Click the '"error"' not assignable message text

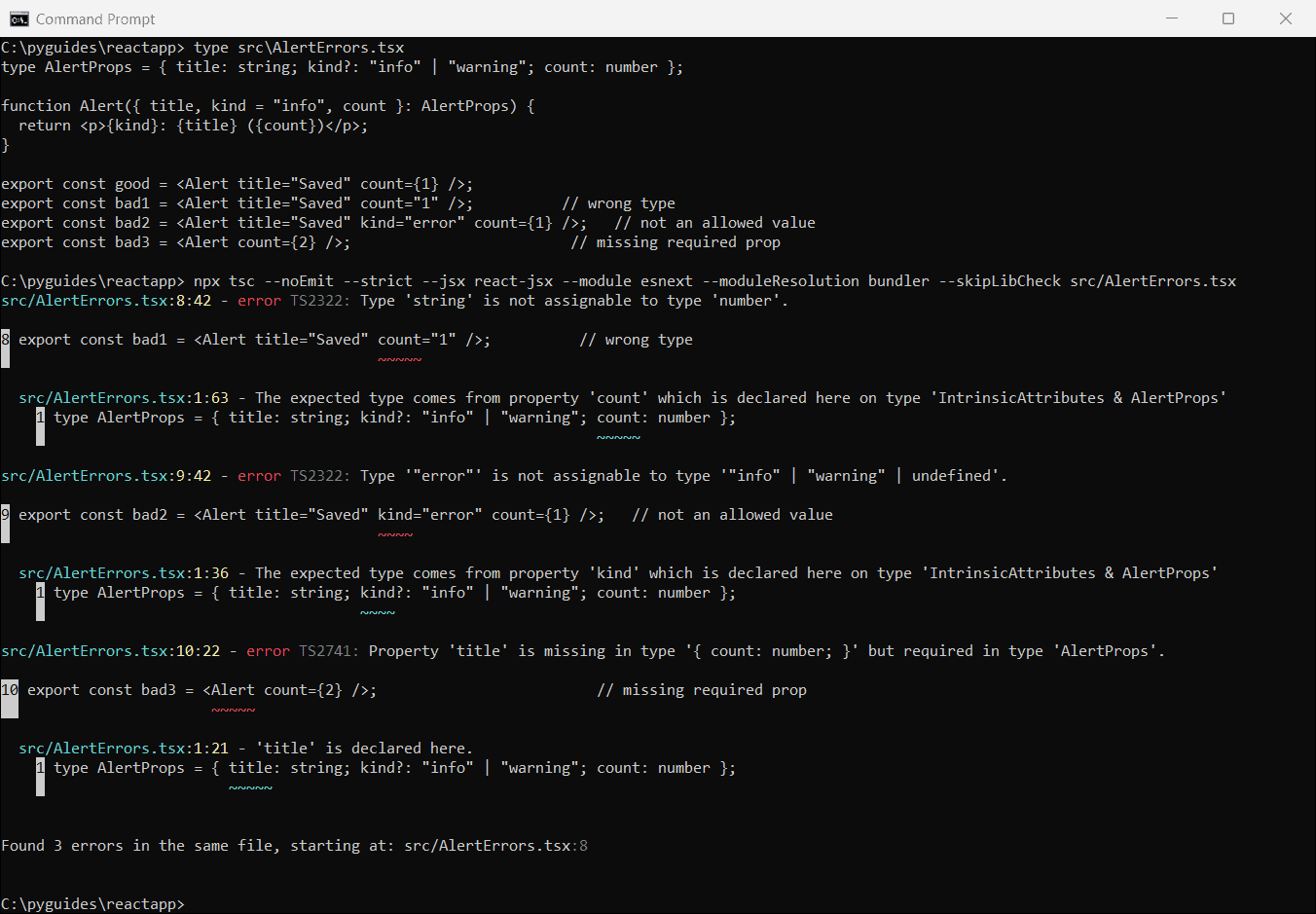pos(684,476)
